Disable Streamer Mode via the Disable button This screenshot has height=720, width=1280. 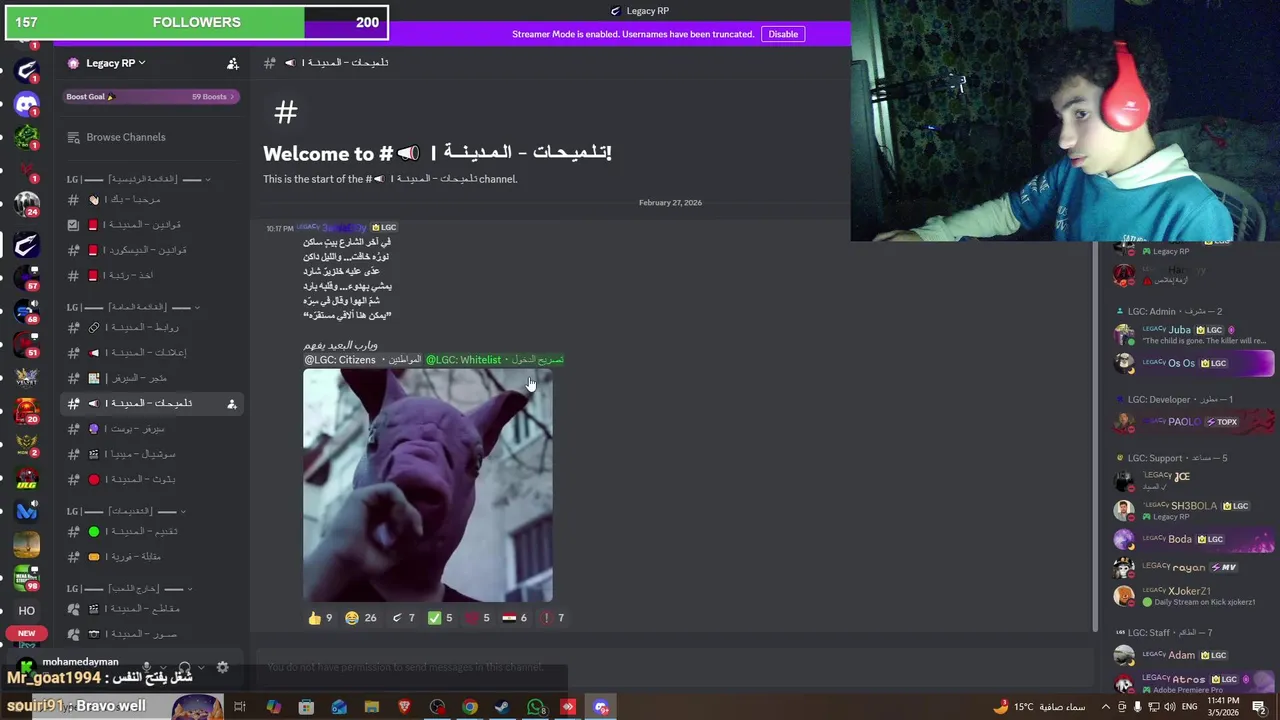click(783, 34)
